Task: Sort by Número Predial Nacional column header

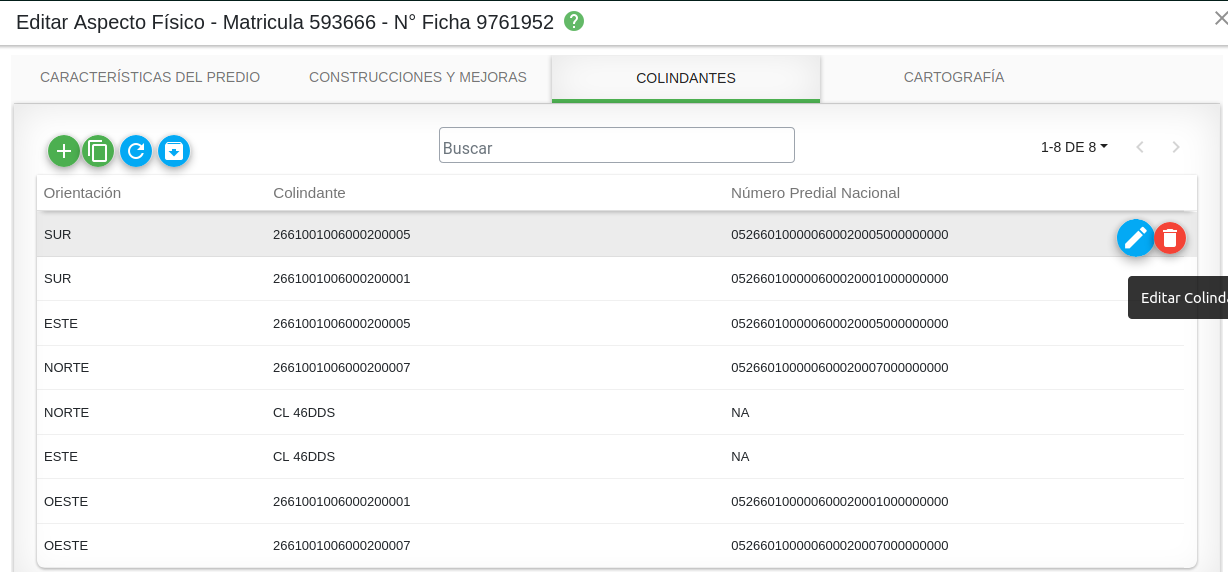Action: click(x=815, y=193)
